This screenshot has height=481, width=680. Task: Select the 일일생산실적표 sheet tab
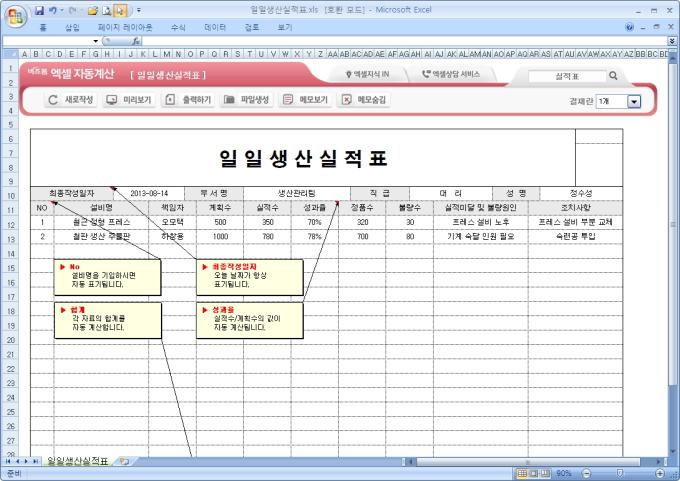tap(77, 461)
